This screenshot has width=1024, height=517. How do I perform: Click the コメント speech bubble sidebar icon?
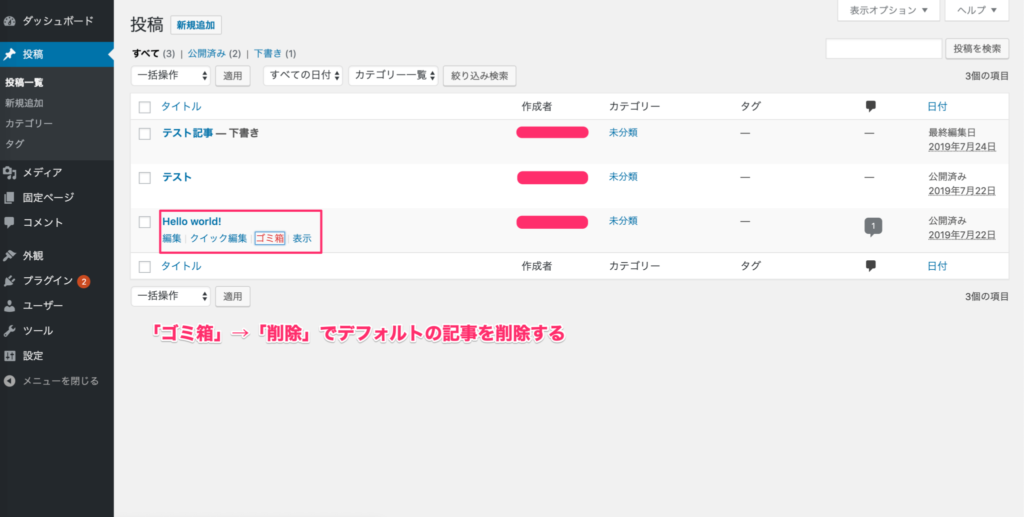pyautogui.click(x=9, y=222)
